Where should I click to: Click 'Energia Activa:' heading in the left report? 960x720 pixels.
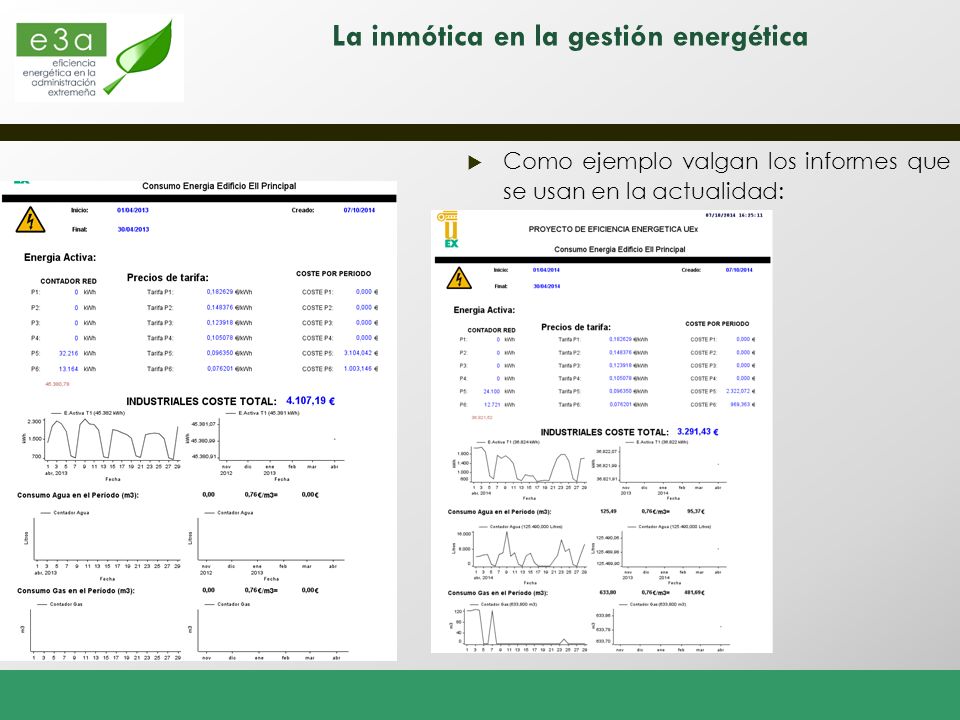(x=60, y=258)
